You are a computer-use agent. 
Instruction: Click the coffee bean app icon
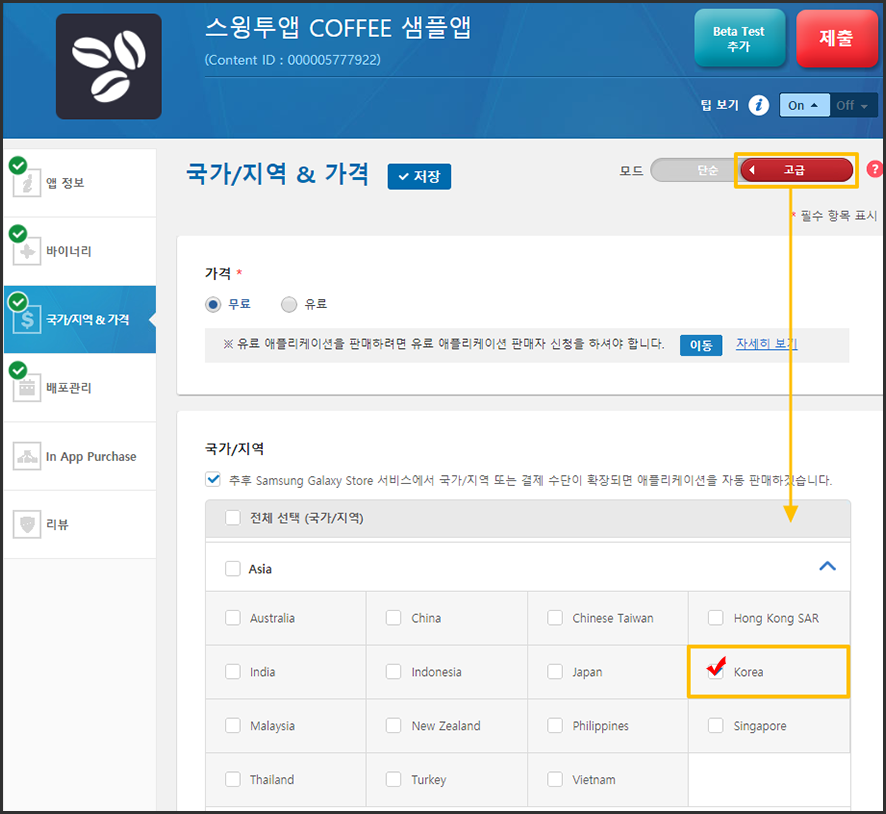pos(108,66)
